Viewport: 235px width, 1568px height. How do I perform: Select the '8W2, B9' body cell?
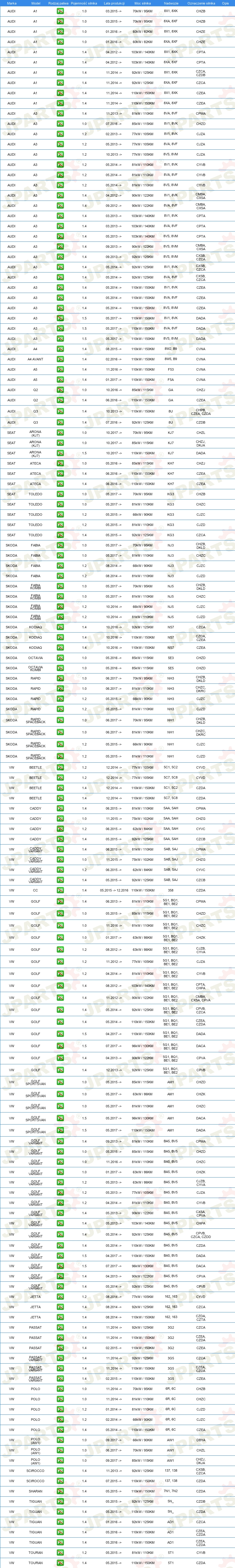tap(171, 349)
